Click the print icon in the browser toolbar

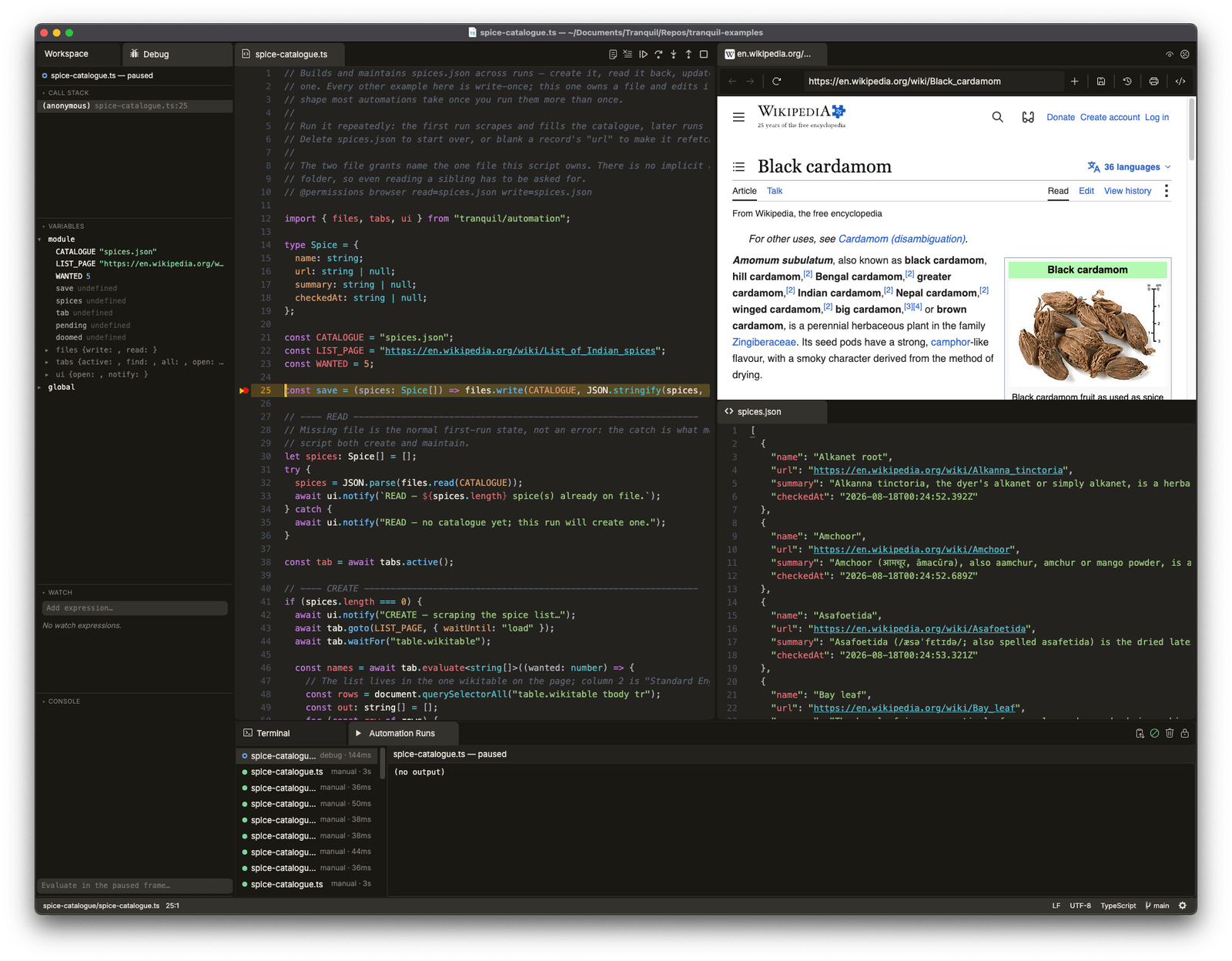click(x=1153, y=81)
